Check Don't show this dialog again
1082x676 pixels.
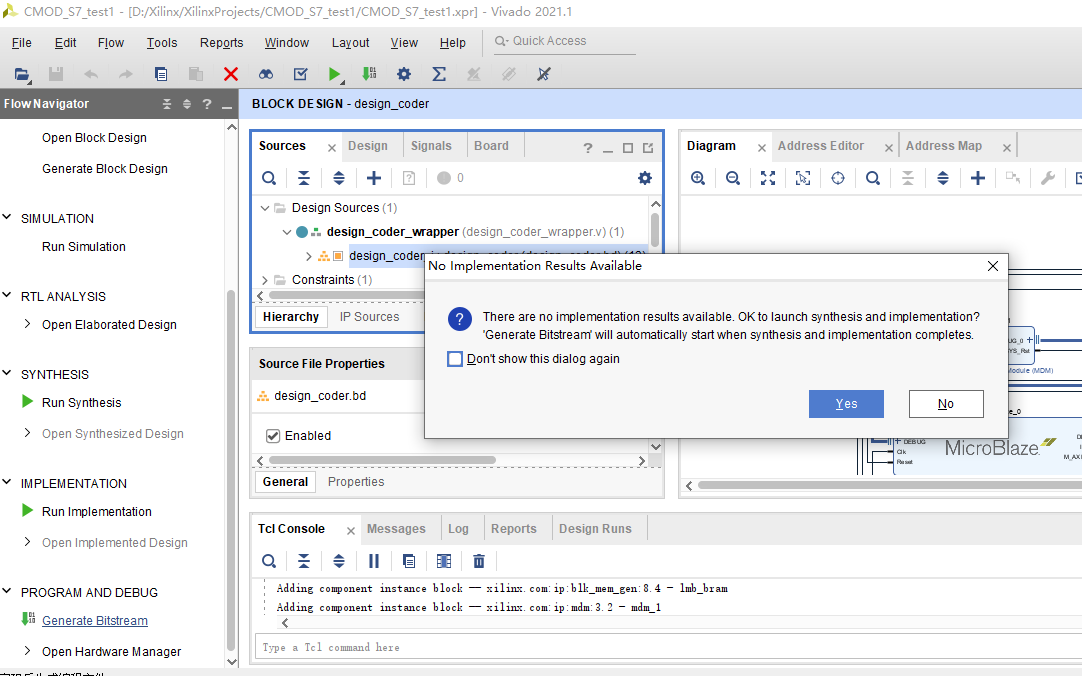pyautogui.click(x=455, y=359)
